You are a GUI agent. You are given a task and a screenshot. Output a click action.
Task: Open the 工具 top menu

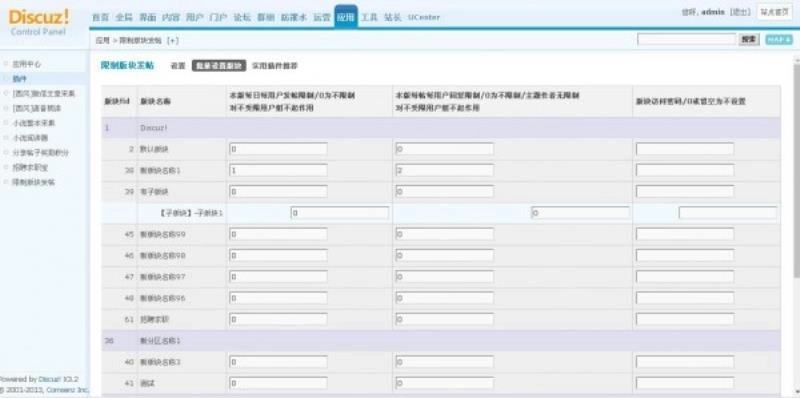pos(369,17)
